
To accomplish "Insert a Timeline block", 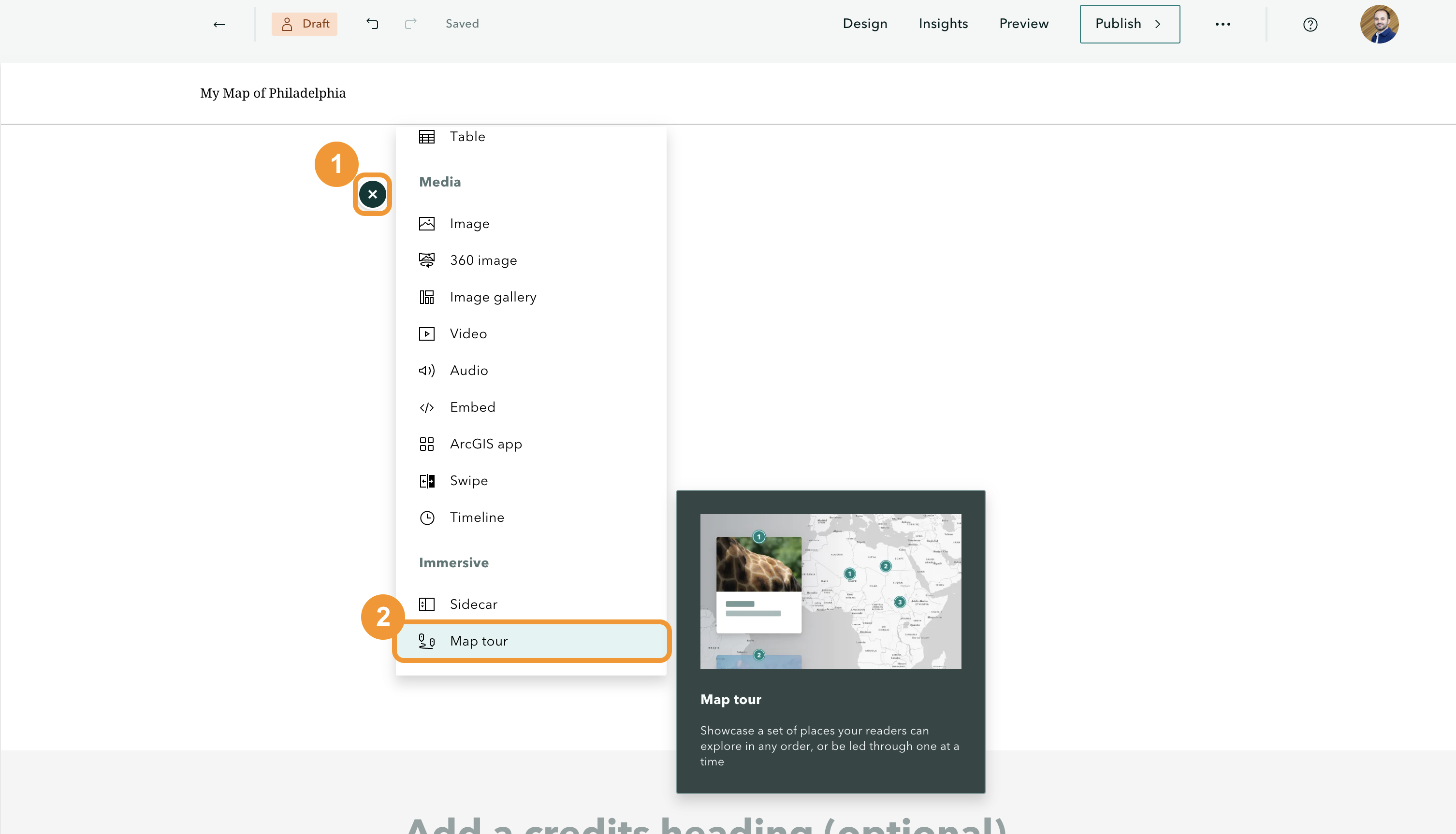I will click(x=531, y=517).
